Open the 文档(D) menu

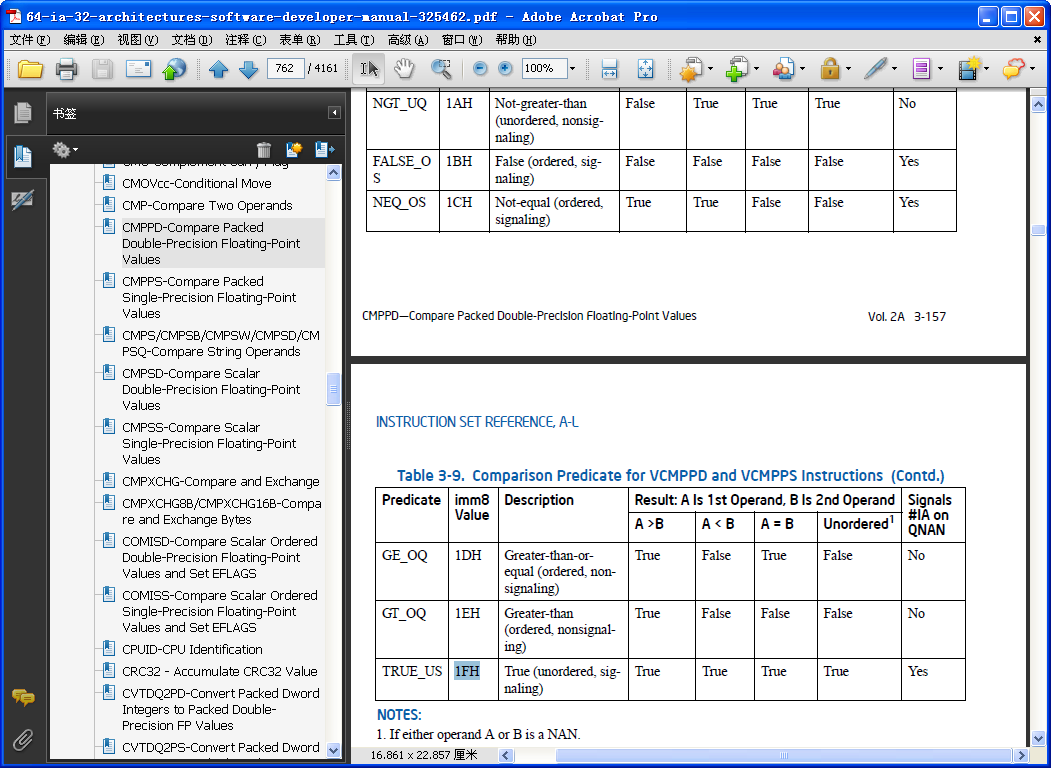pos(192,40)
